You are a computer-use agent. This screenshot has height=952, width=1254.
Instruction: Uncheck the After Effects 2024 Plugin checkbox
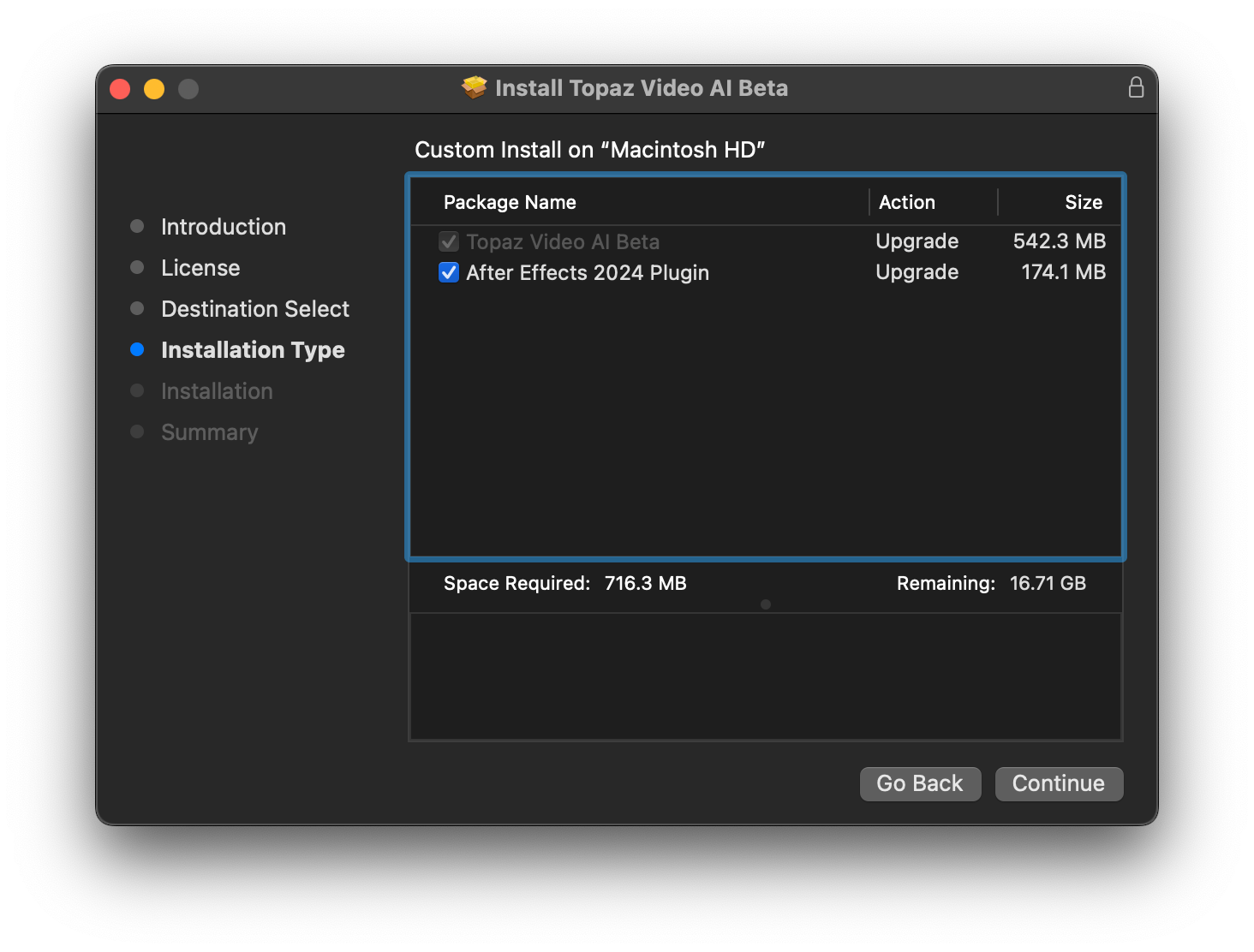[449, 272]
